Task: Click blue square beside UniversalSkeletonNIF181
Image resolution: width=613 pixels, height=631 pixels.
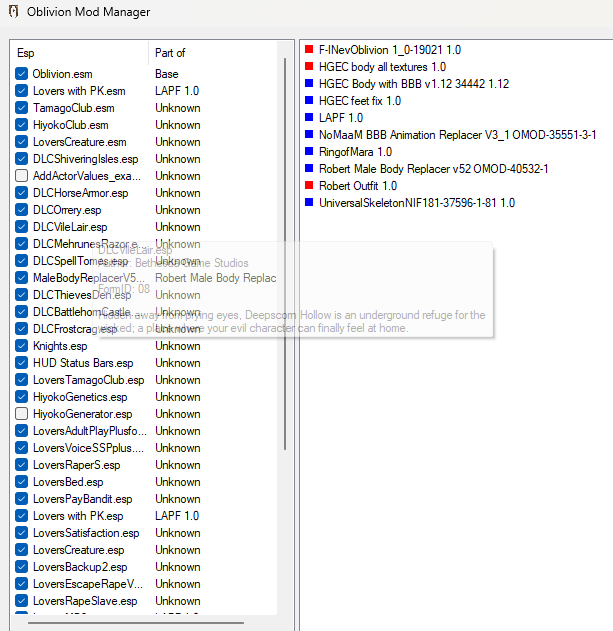Action: [309, 202]
